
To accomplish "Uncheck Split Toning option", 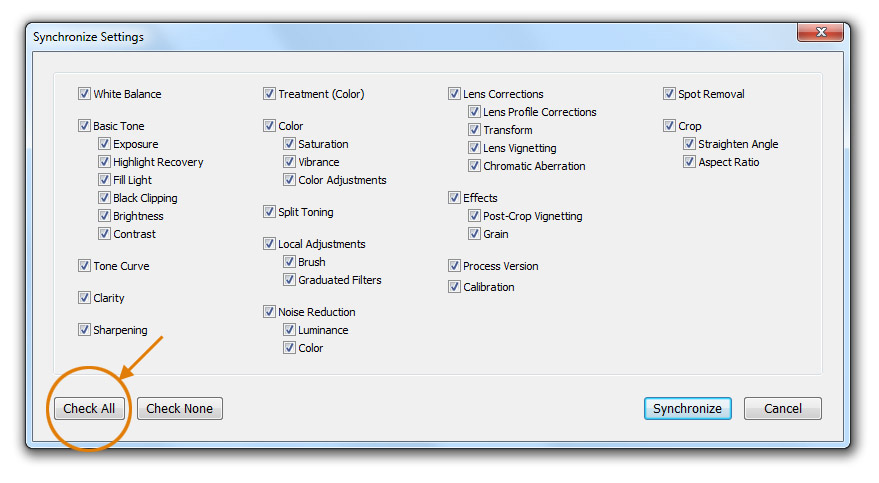I will (269, 212).
